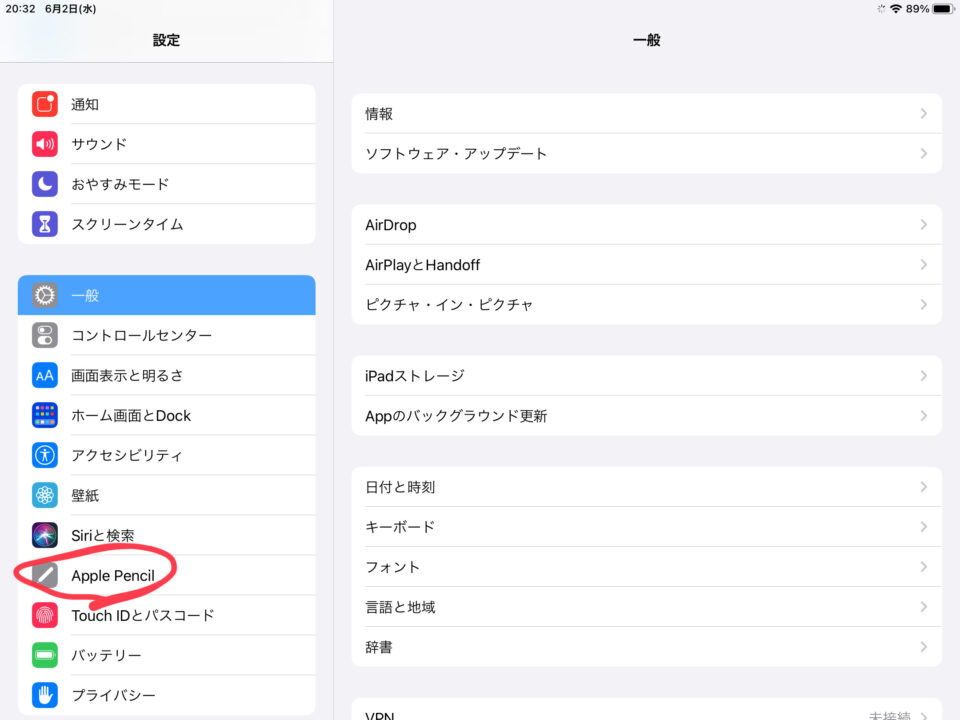The image size is (960, 720).
Task: Tap the red Notifications (通知) icon
Action: (x=45, y=104)
